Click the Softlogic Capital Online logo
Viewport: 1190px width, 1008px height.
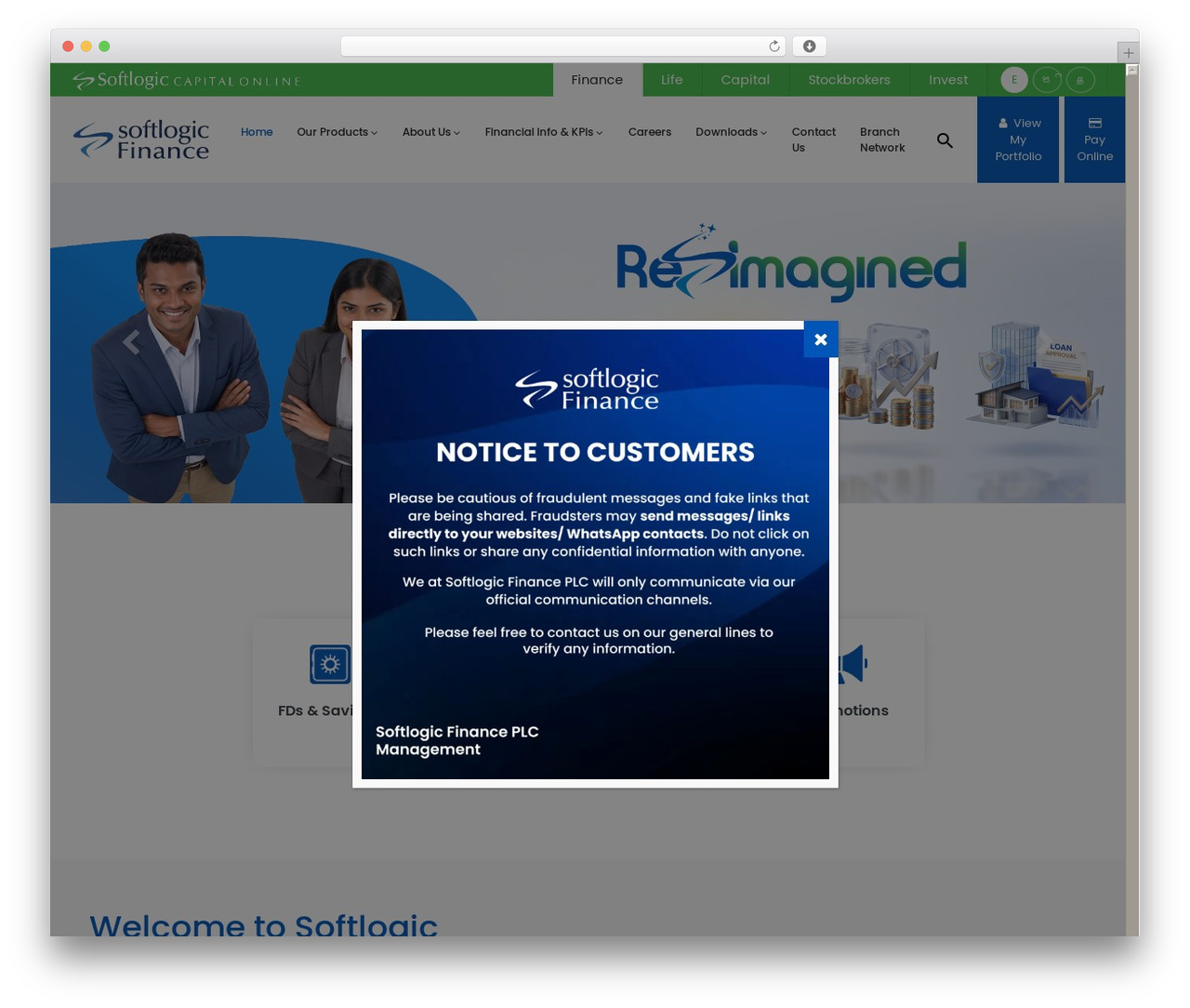[x=187, y=80]
